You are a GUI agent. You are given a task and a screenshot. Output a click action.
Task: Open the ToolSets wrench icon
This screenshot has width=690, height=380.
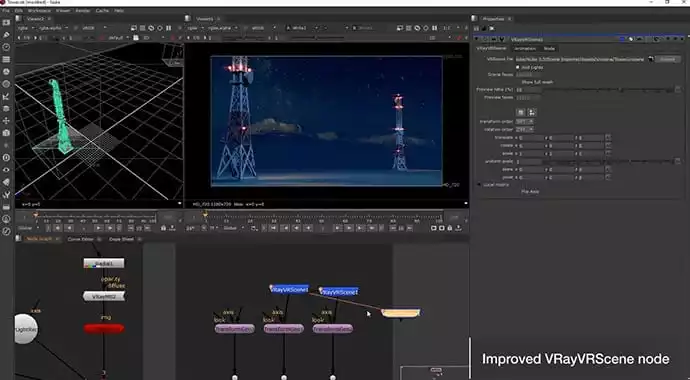coord(6,194)
